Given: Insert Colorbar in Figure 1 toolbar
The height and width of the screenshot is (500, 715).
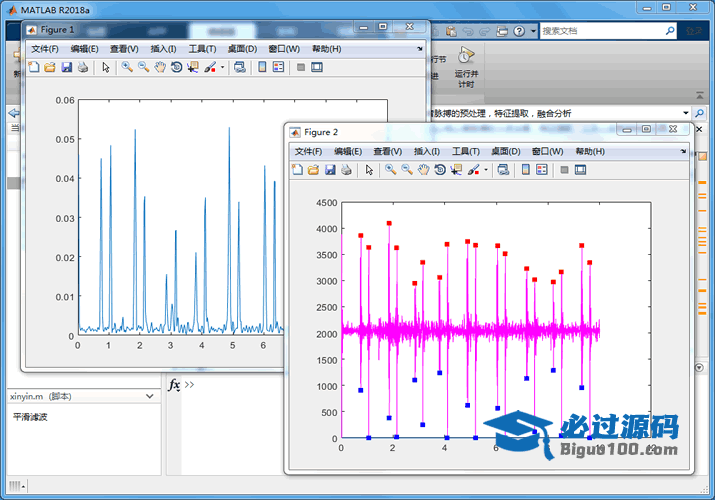Looking at the screenshot, I should [x=262, y=67].
